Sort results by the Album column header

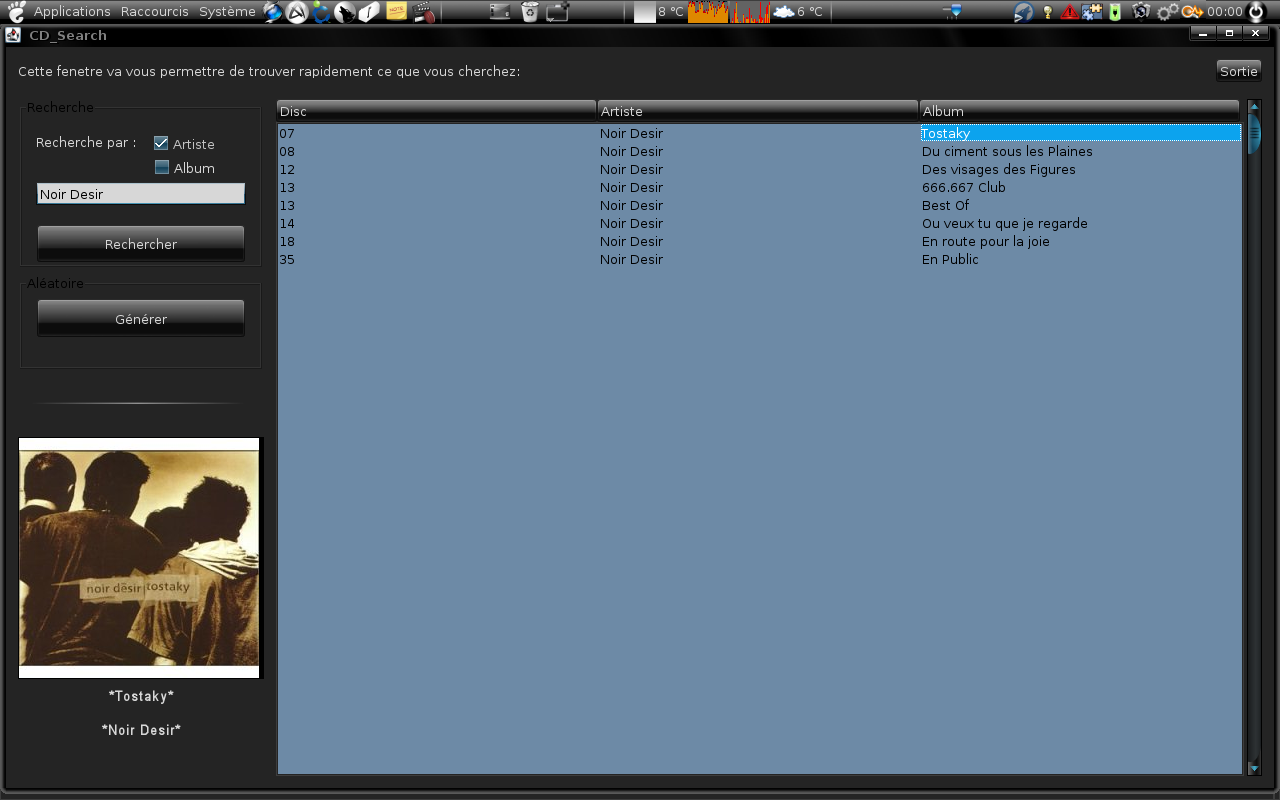pos(1078,111)
